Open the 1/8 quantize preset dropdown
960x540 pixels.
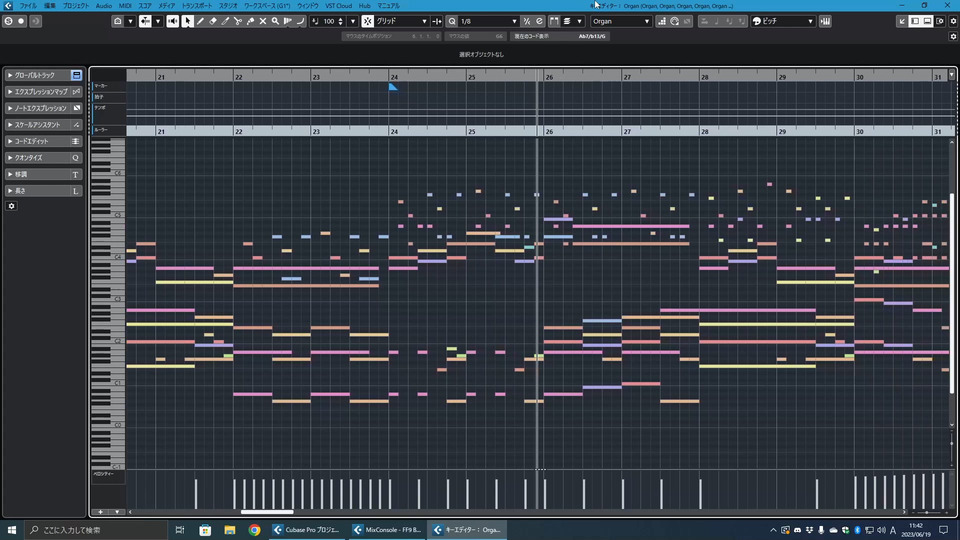pyautogui.click(x=486, y=21)
